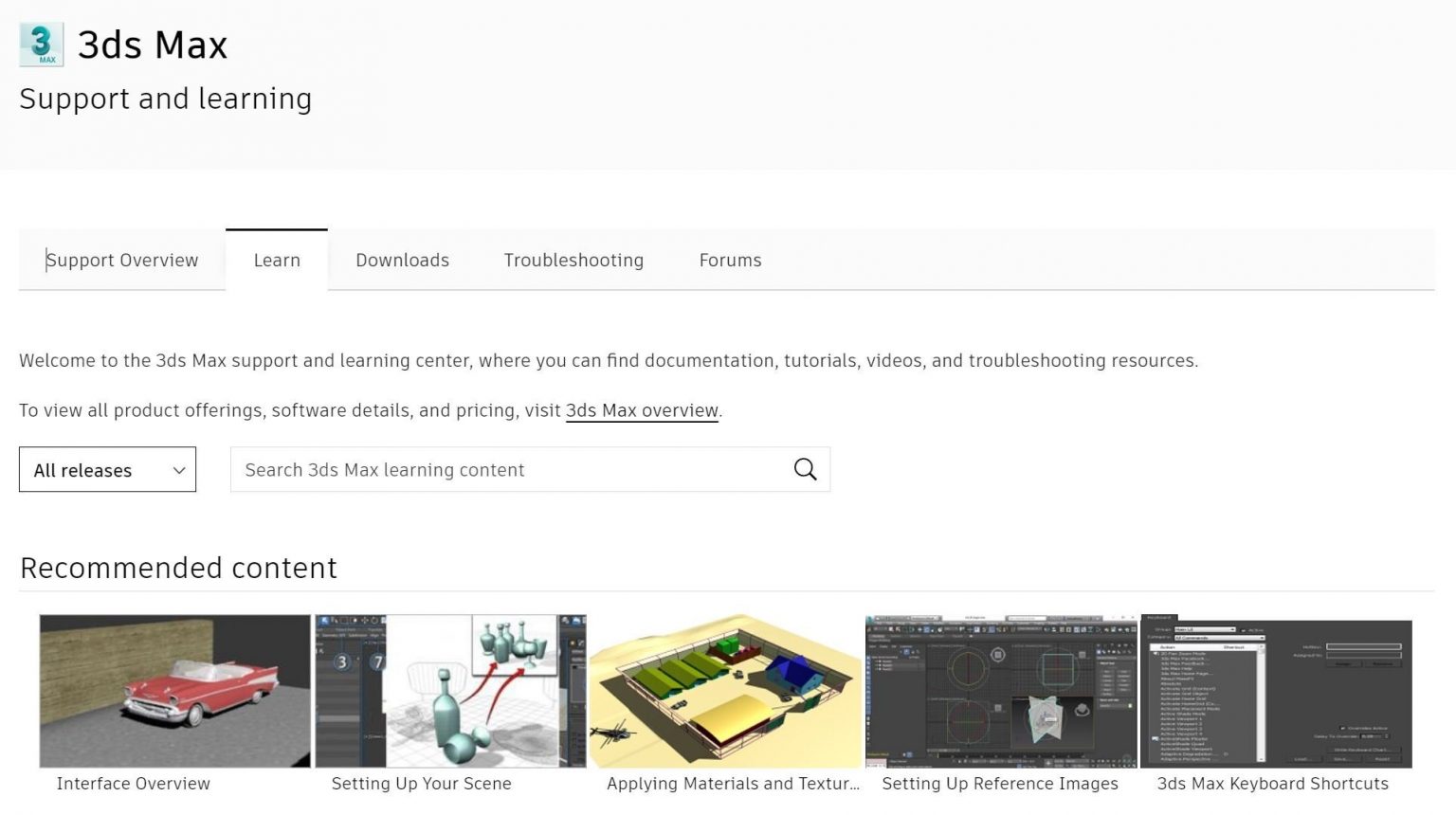Select the Learn tab
Image resolution: width=1456 pixels, height=815 pixels.
click(277, 260)
